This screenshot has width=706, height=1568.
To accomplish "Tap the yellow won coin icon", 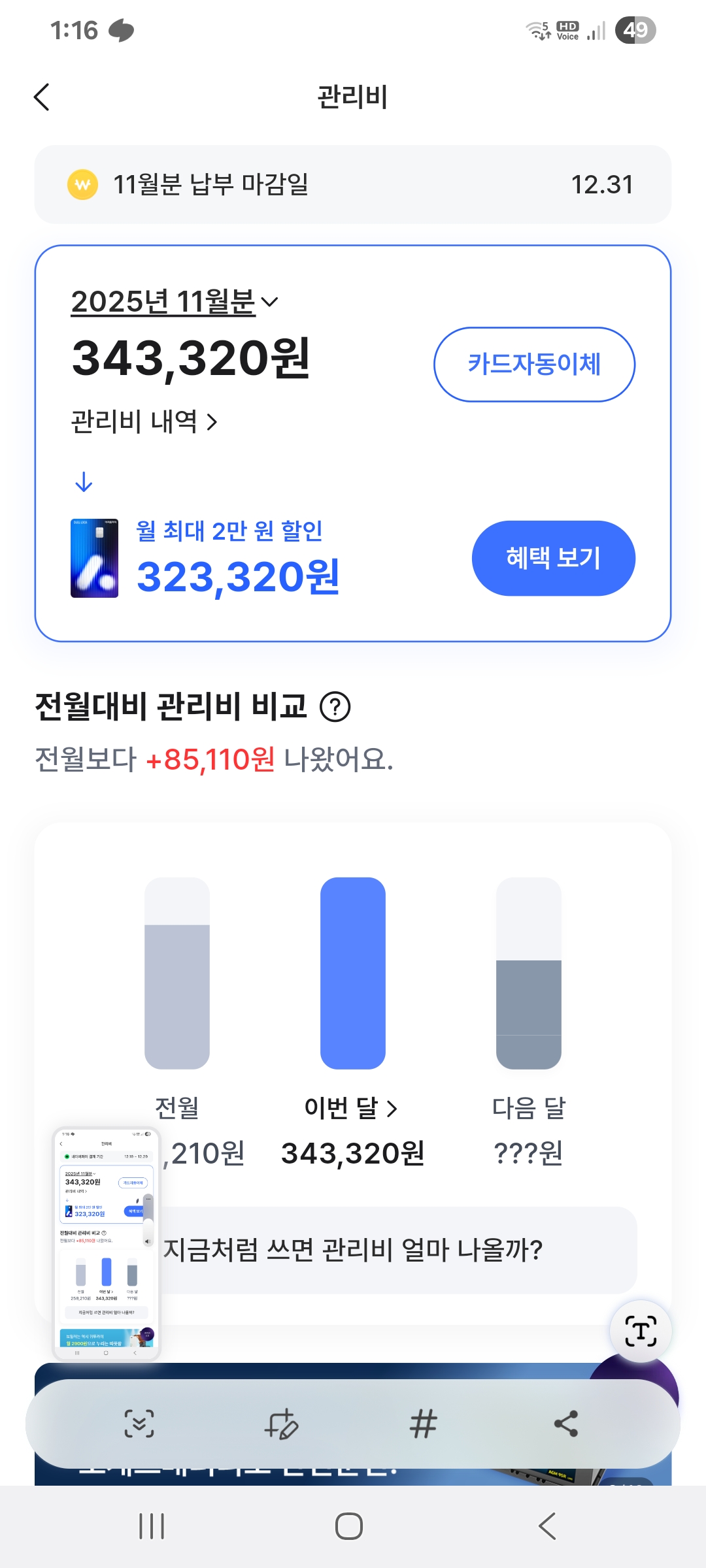I will (83, 185).
